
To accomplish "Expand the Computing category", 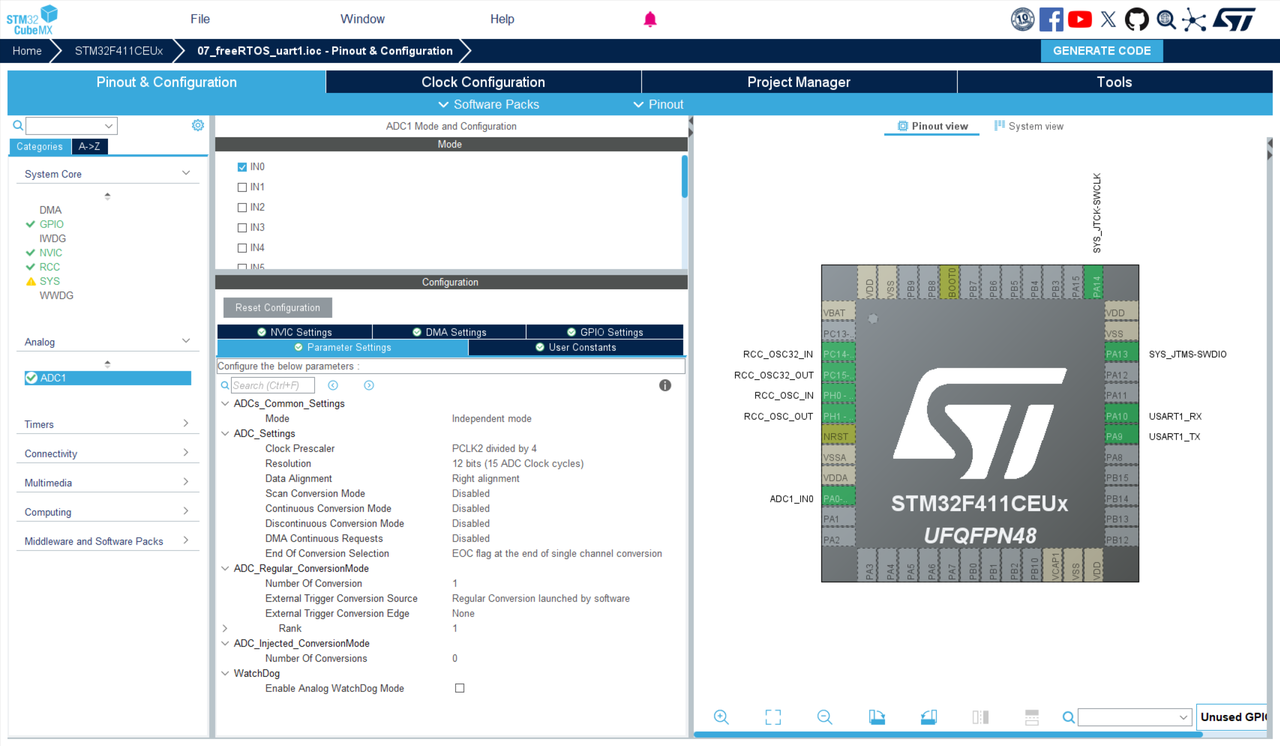I will pyautogui.click(x=186, y=511).
